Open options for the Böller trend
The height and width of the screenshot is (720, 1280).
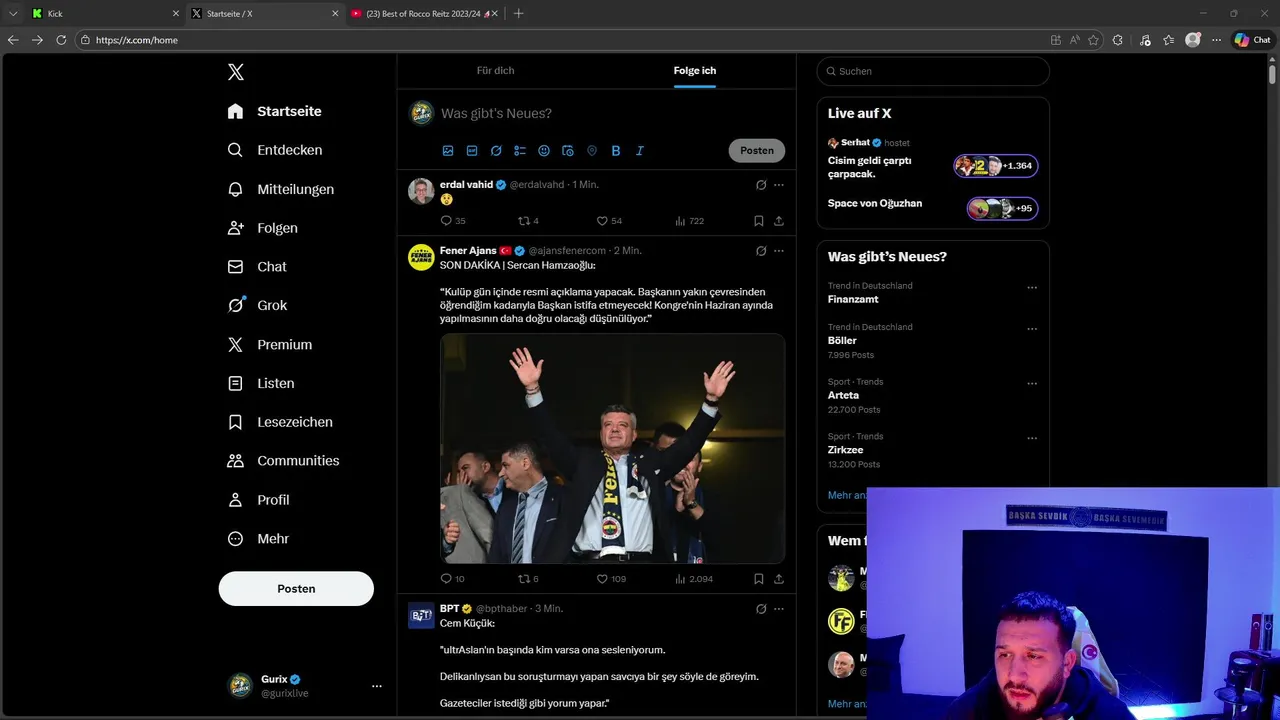point(1032,329)
